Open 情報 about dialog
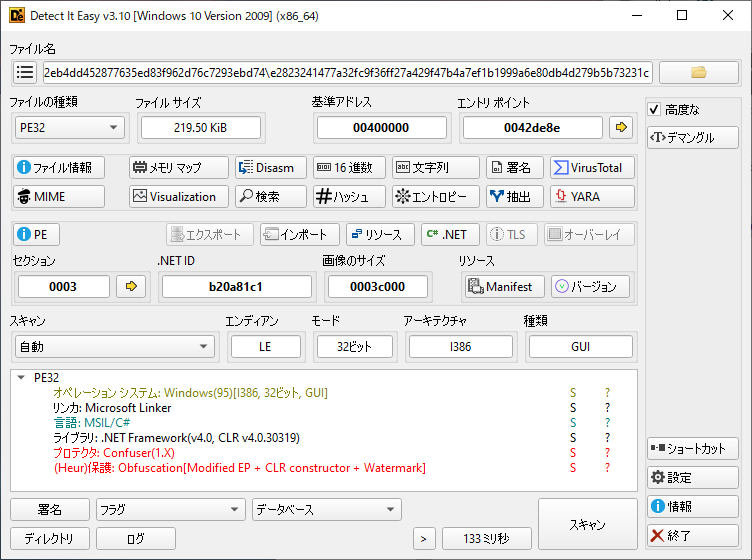 (x=693, y=506)
